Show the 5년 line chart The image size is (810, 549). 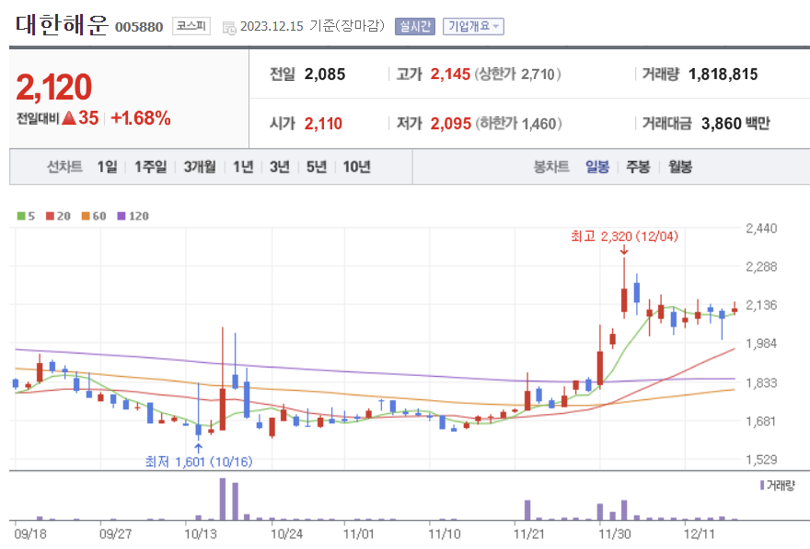[x=316, y=167]
